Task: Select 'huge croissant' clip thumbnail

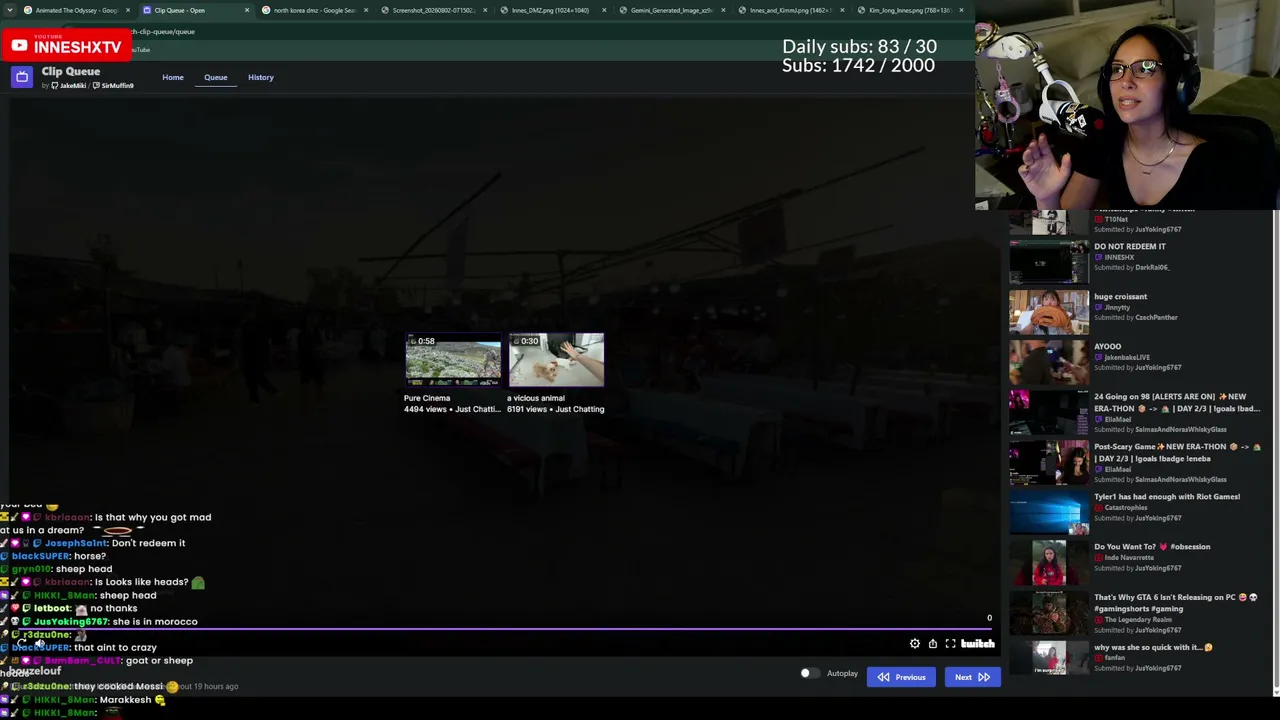Action: click(x=1049, y=313)
